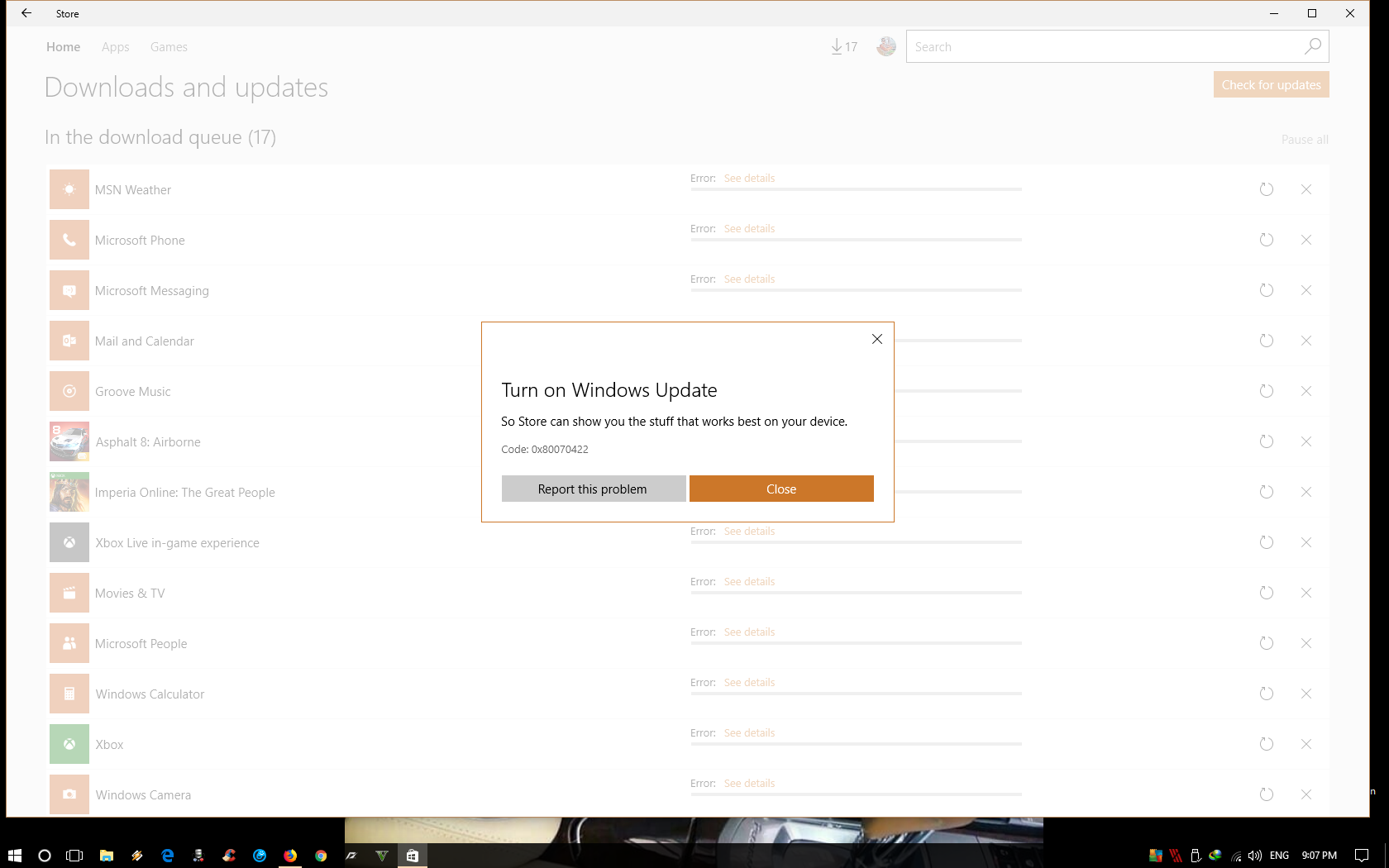
Task: Open File Explorer from taskbar
Action: (x=107, y=856)
